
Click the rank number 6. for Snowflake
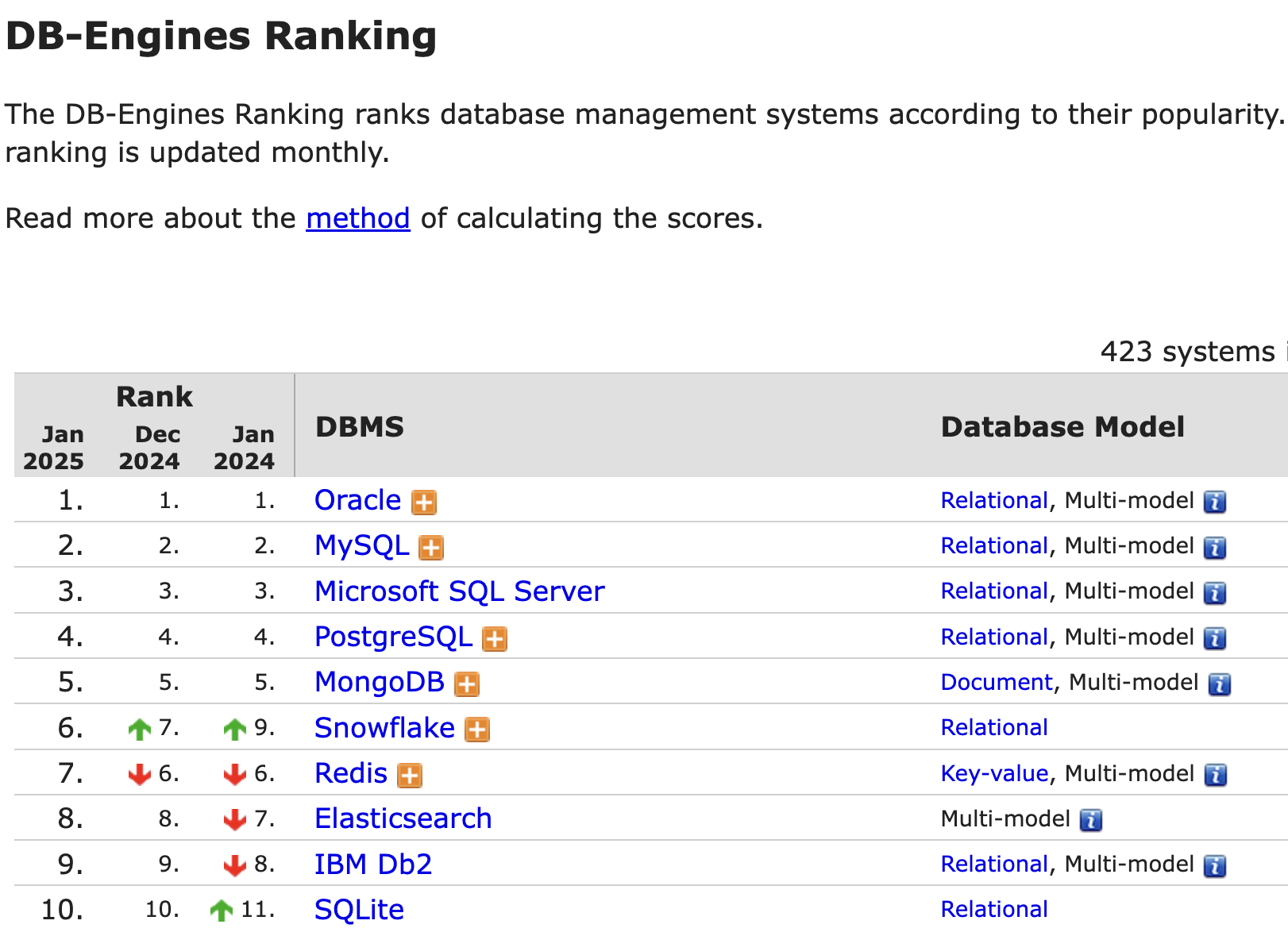(71, 728)
